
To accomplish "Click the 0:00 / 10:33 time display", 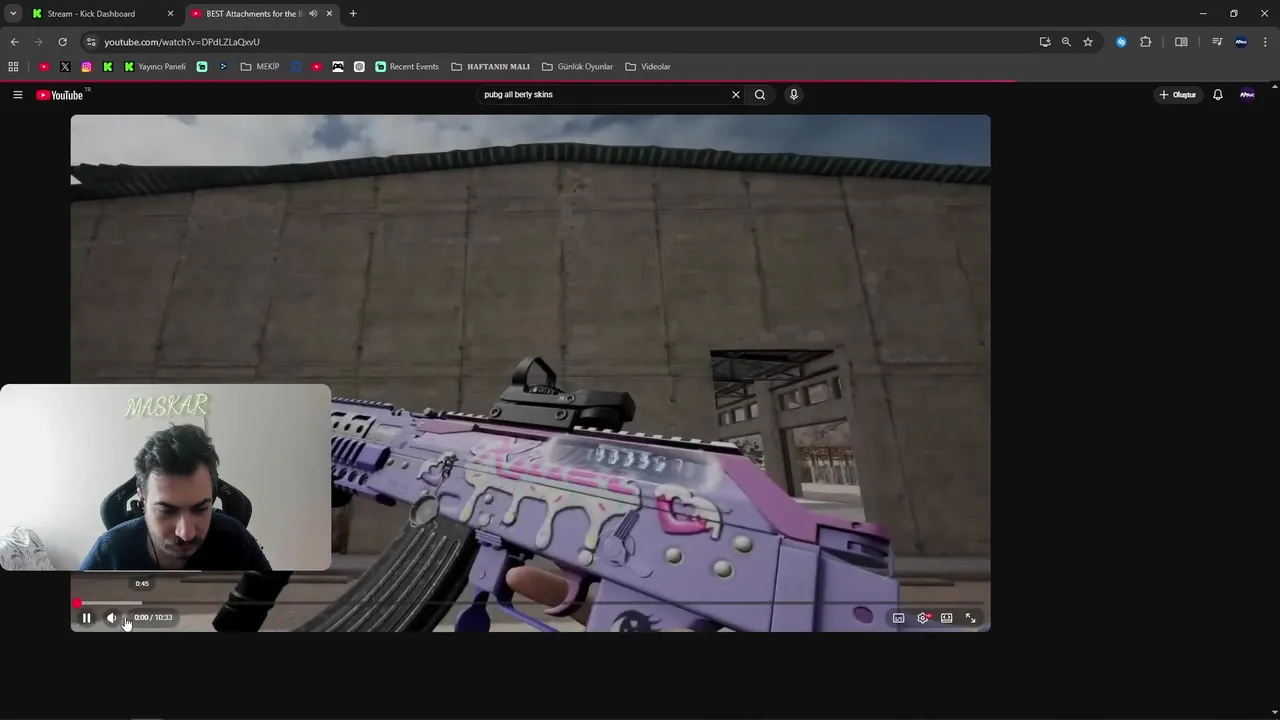I will (x=153, y=618).
